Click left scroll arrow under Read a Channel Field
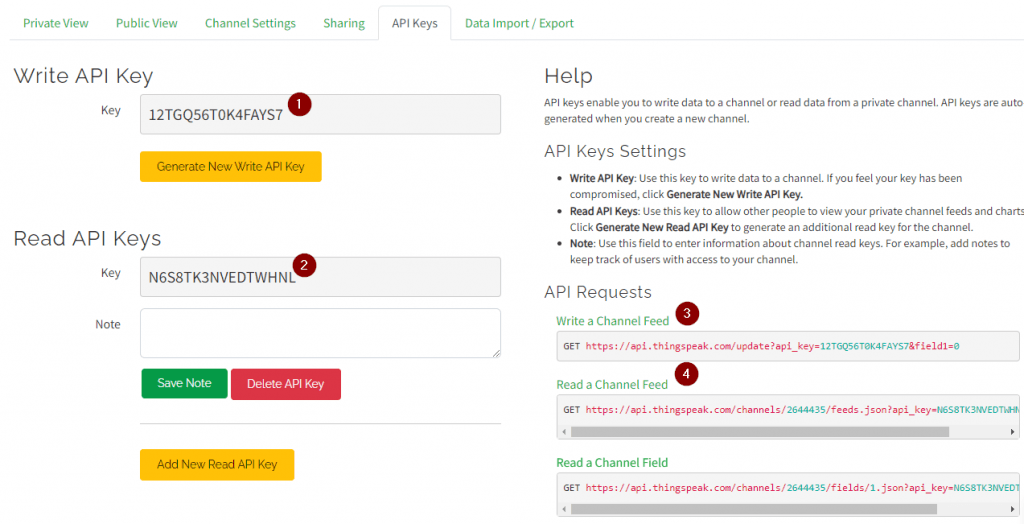The height and width of the screenshot is (524, 1024). coord(564,509)
